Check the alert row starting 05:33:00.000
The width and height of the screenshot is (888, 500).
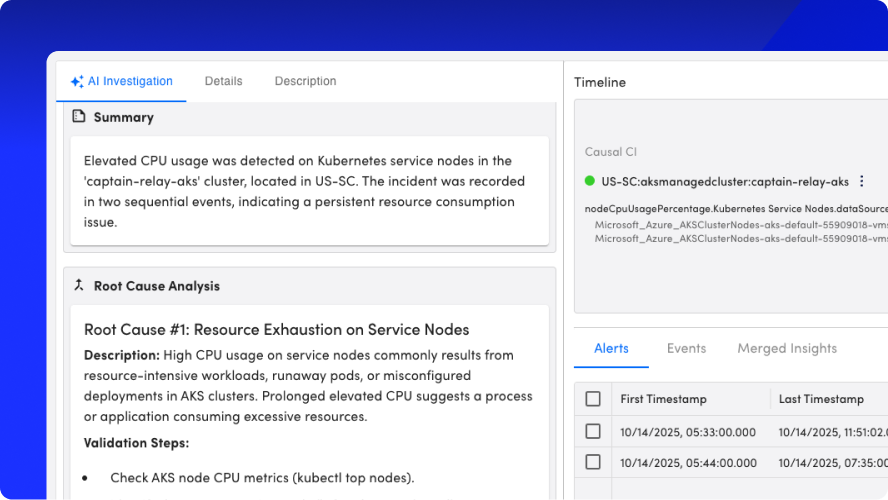click(593, 431)
